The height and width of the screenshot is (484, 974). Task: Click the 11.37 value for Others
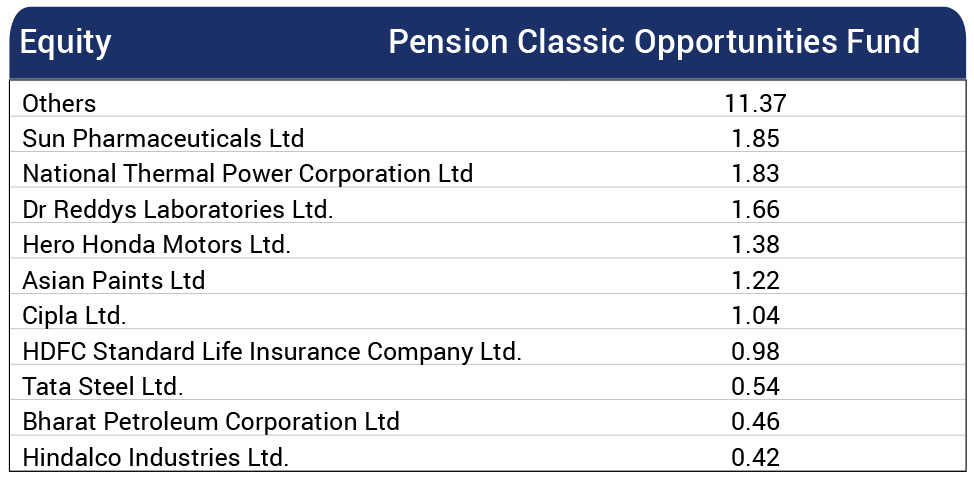click(x=755, y=103)
